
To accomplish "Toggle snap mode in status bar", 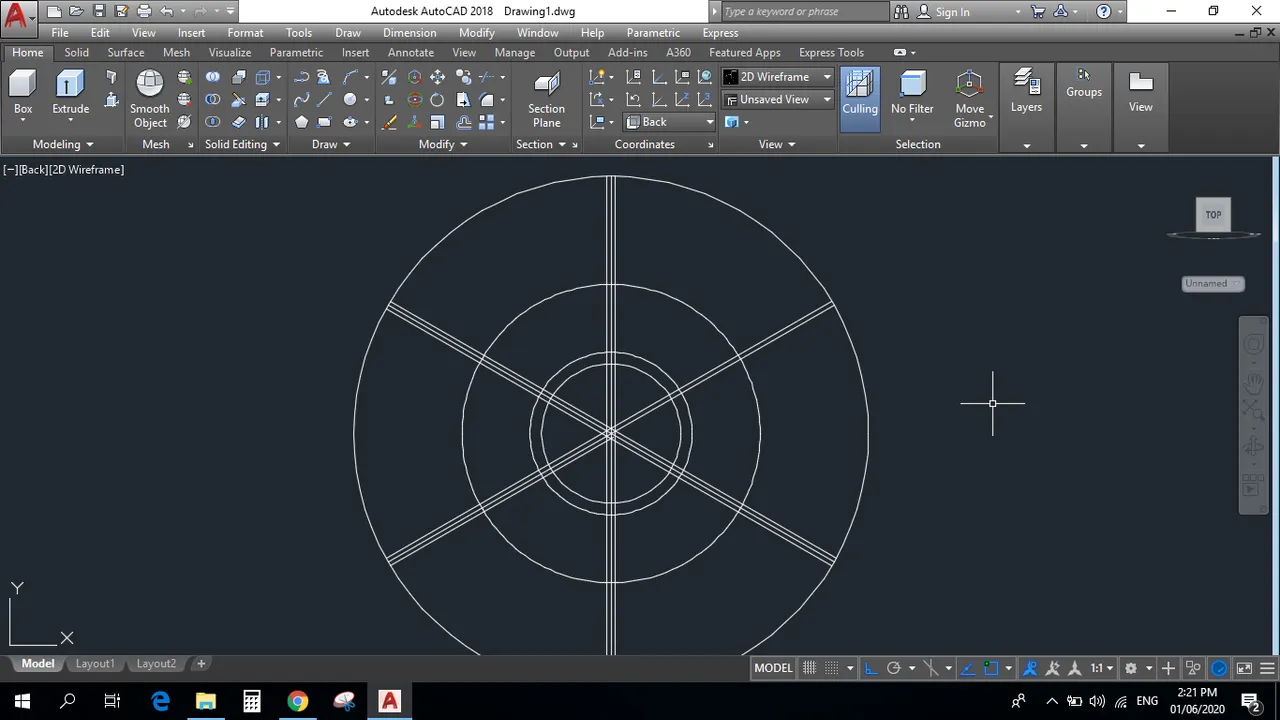I will 832,668.
